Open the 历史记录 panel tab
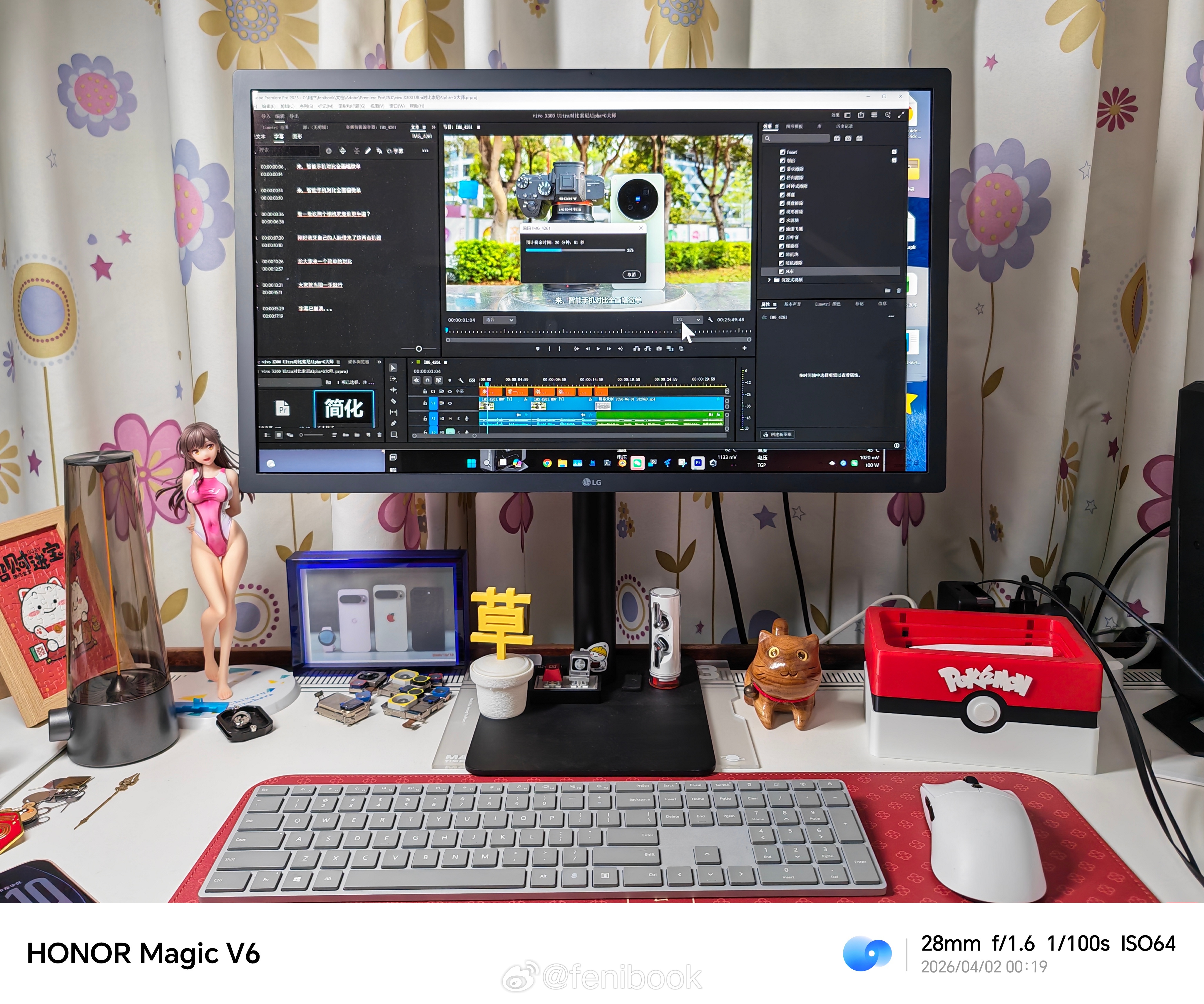Image resolution: width=1204 pixels, height=1004 pixels. click(845, 126)
